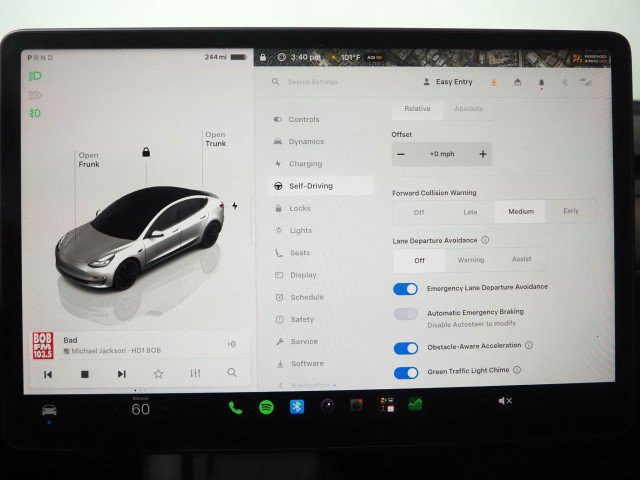Select the Absolute speed offset tab
Viewport: 640px width, 480px height.
469,109
